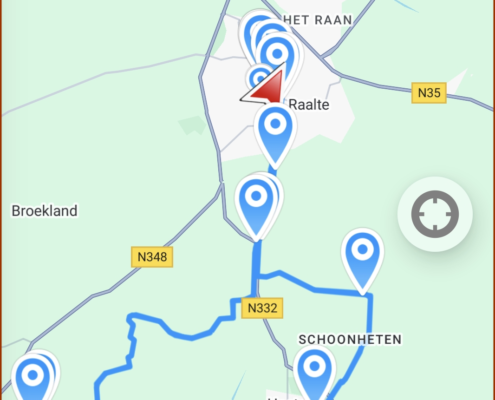The image size is (495, 400).
Task: Click the N332 road badge
Action: (x=262, y=308)
